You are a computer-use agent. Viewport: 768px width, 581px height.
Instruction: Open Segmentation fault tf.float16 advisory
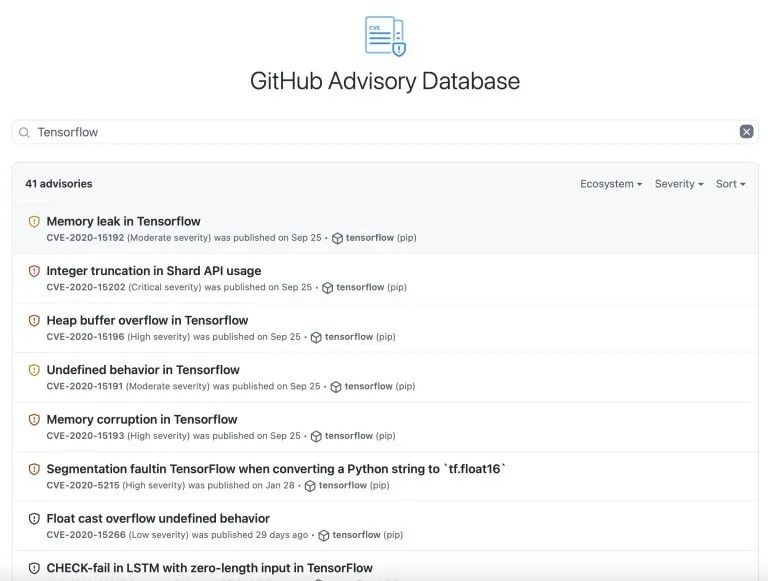(276, 469)
